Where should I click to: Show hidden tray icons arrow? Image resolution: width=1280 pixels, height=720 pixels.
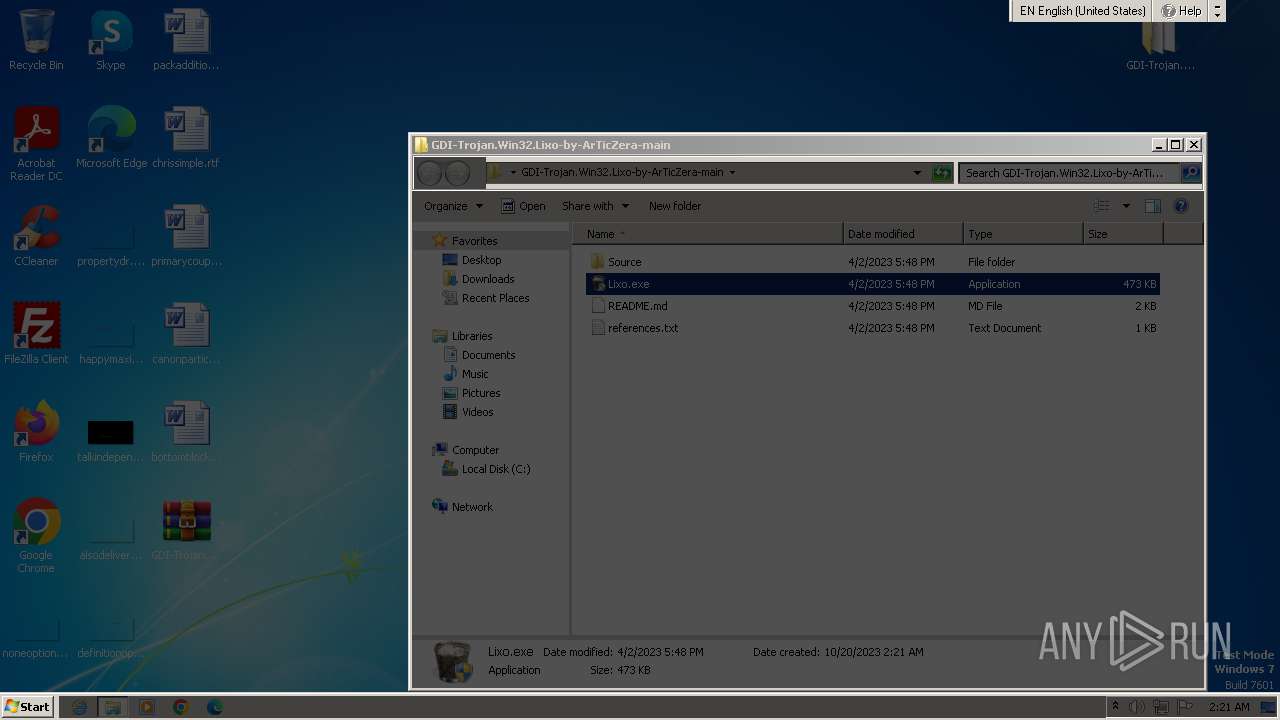click(1115, 707)
